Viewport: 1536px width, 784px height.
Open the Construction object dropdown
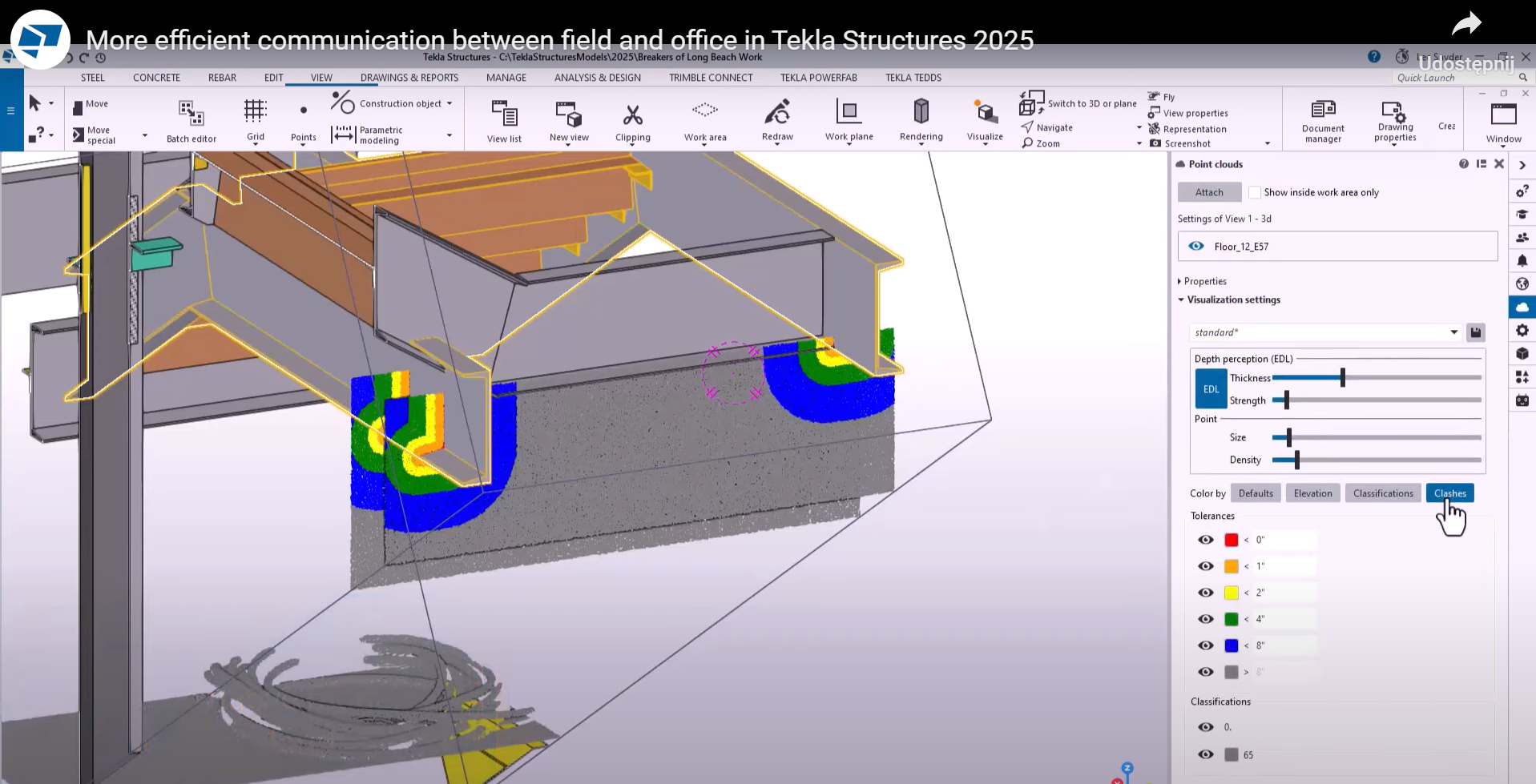pyautogui.click(x=450, y=103)
